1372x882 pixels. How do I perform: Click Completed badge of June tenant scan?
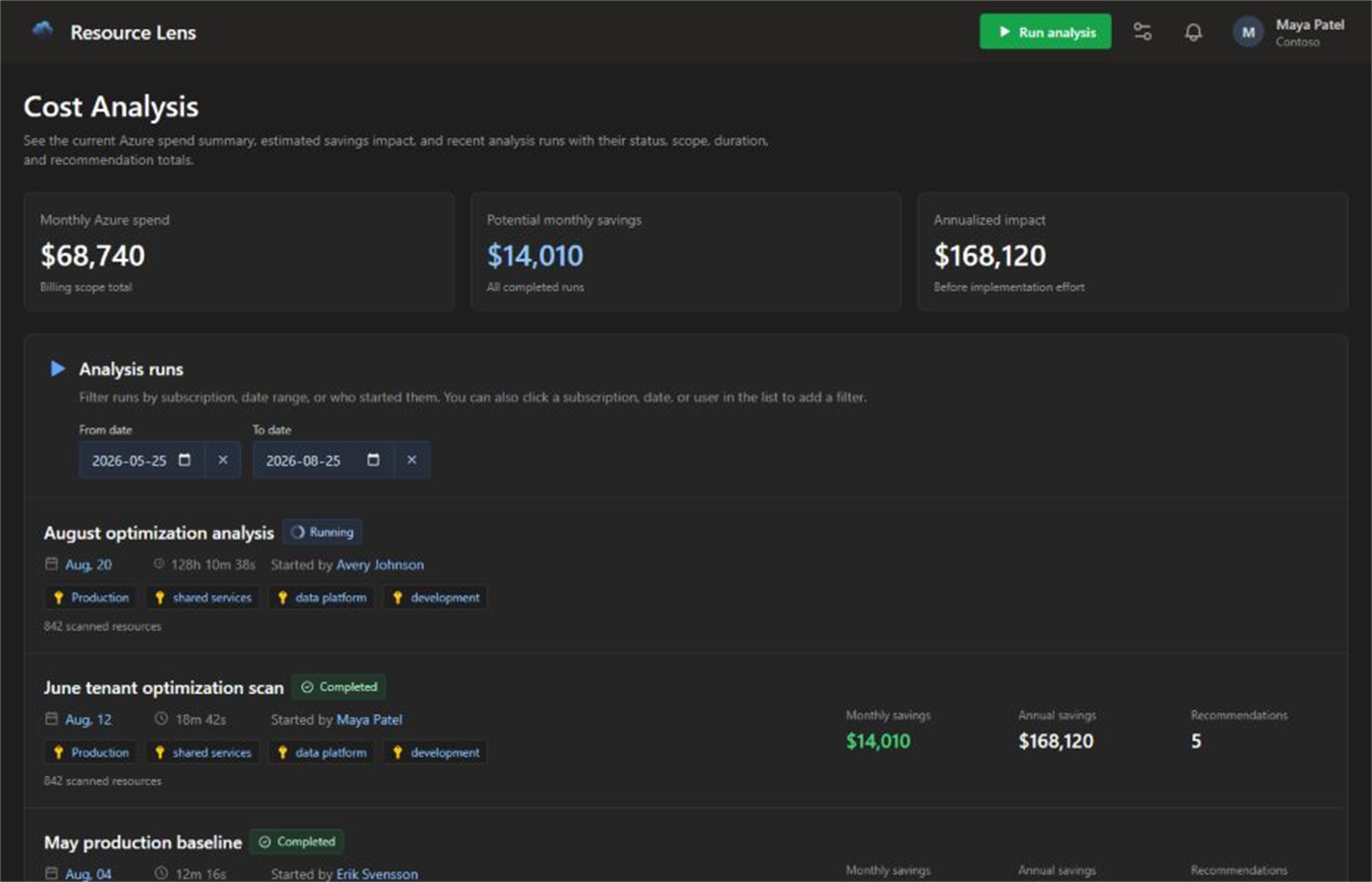coord(339,686)
